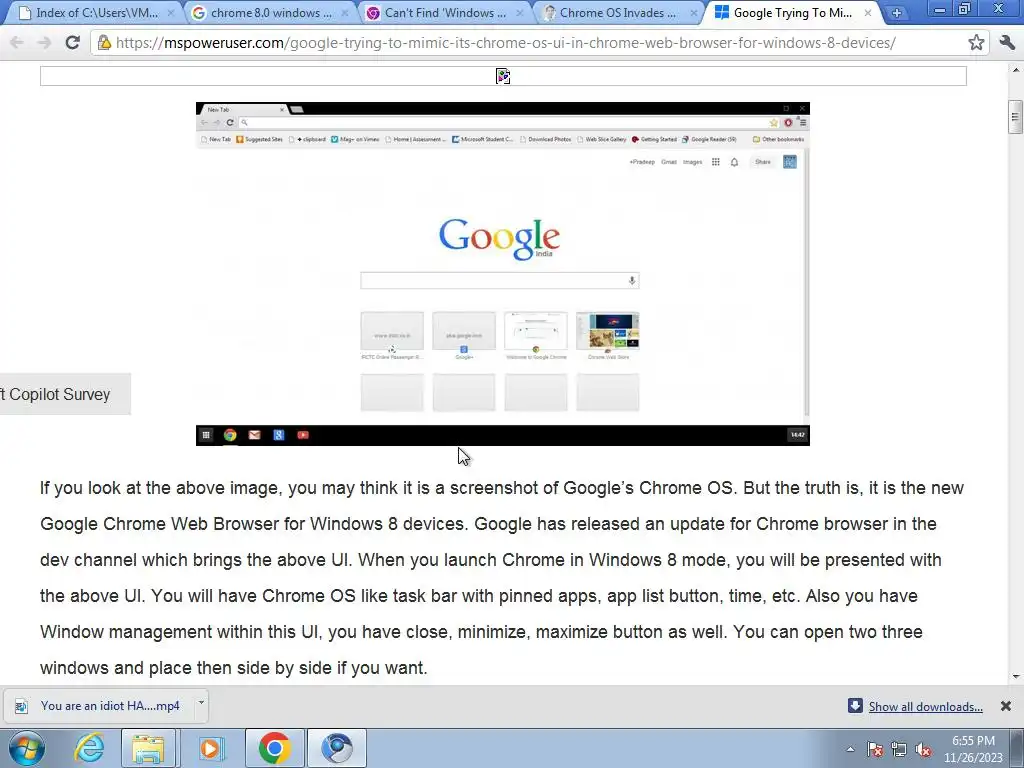The width and height of the screenshot is (1024, 768).
Task: Click the network status tray icon
Action: click(x=899, y=749)
